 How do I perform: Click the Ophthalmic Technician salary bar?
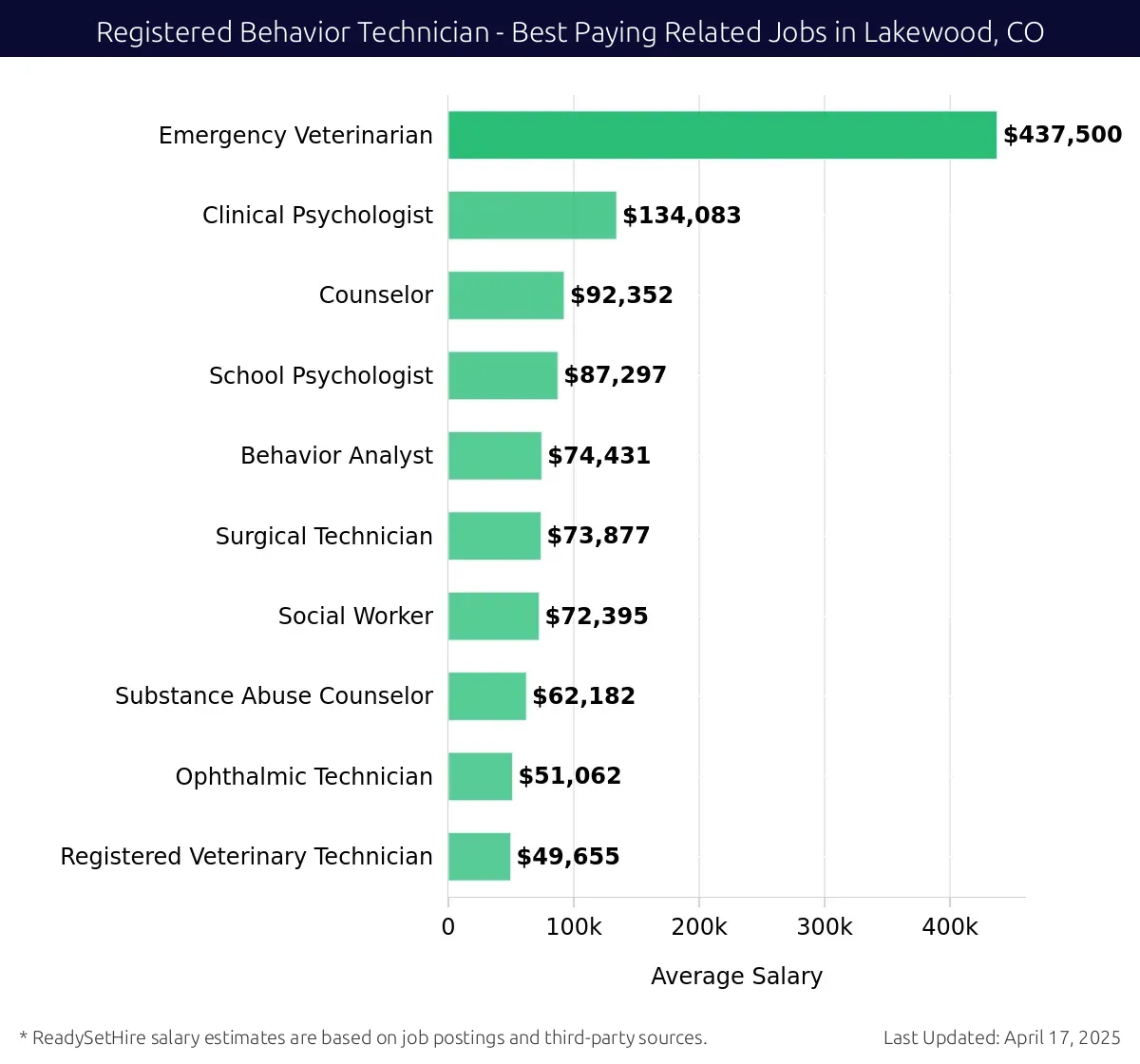[480, 776]
